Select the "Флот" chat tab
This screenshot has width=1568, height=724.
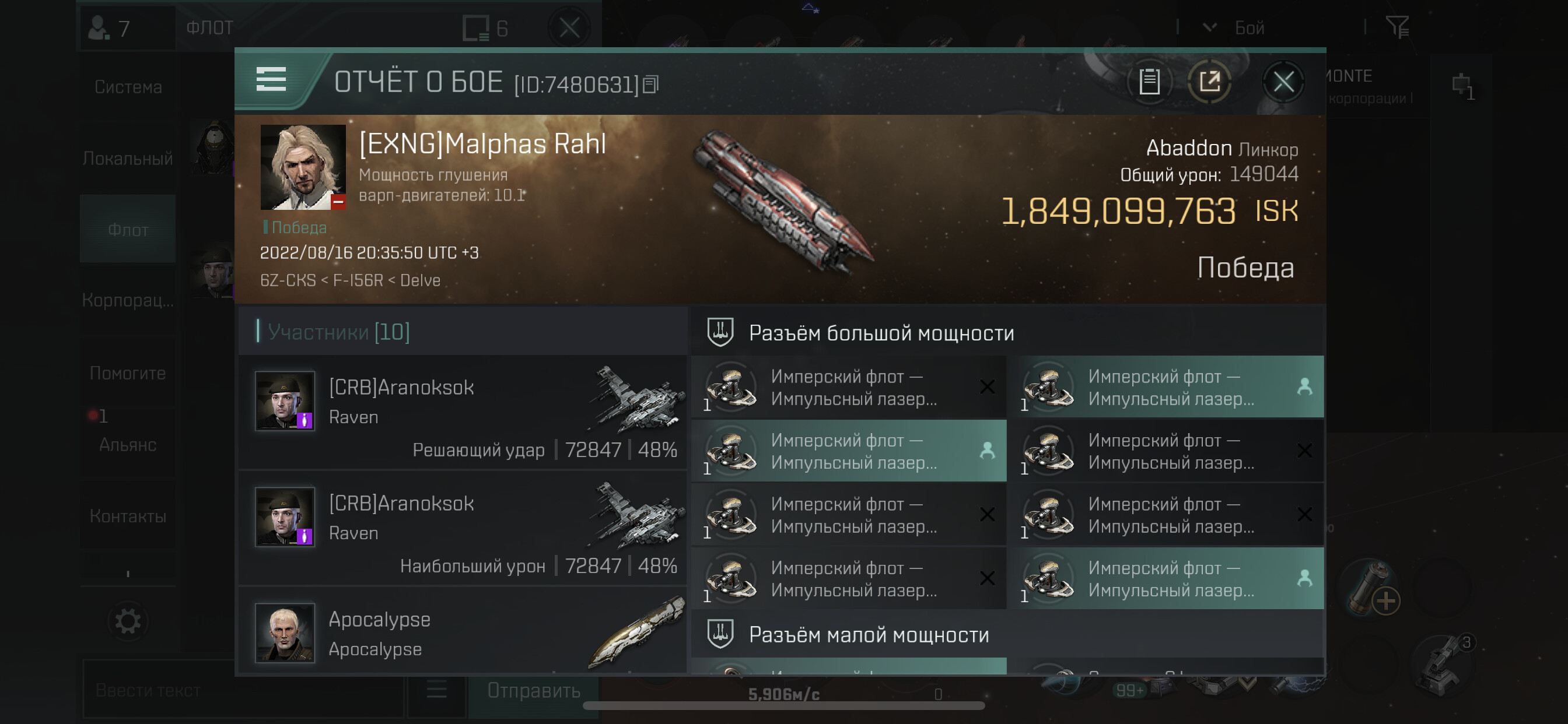point(128,229)
